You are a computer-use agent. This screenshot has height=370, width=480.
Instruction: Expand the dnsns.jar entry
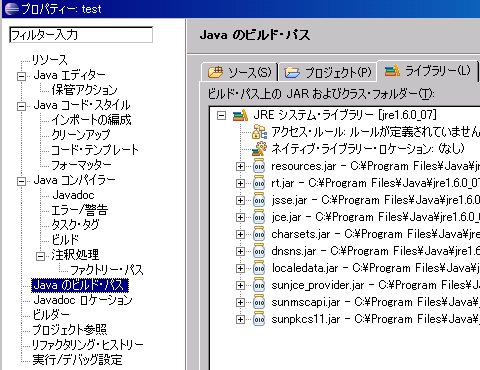click(x=240, y=251)
